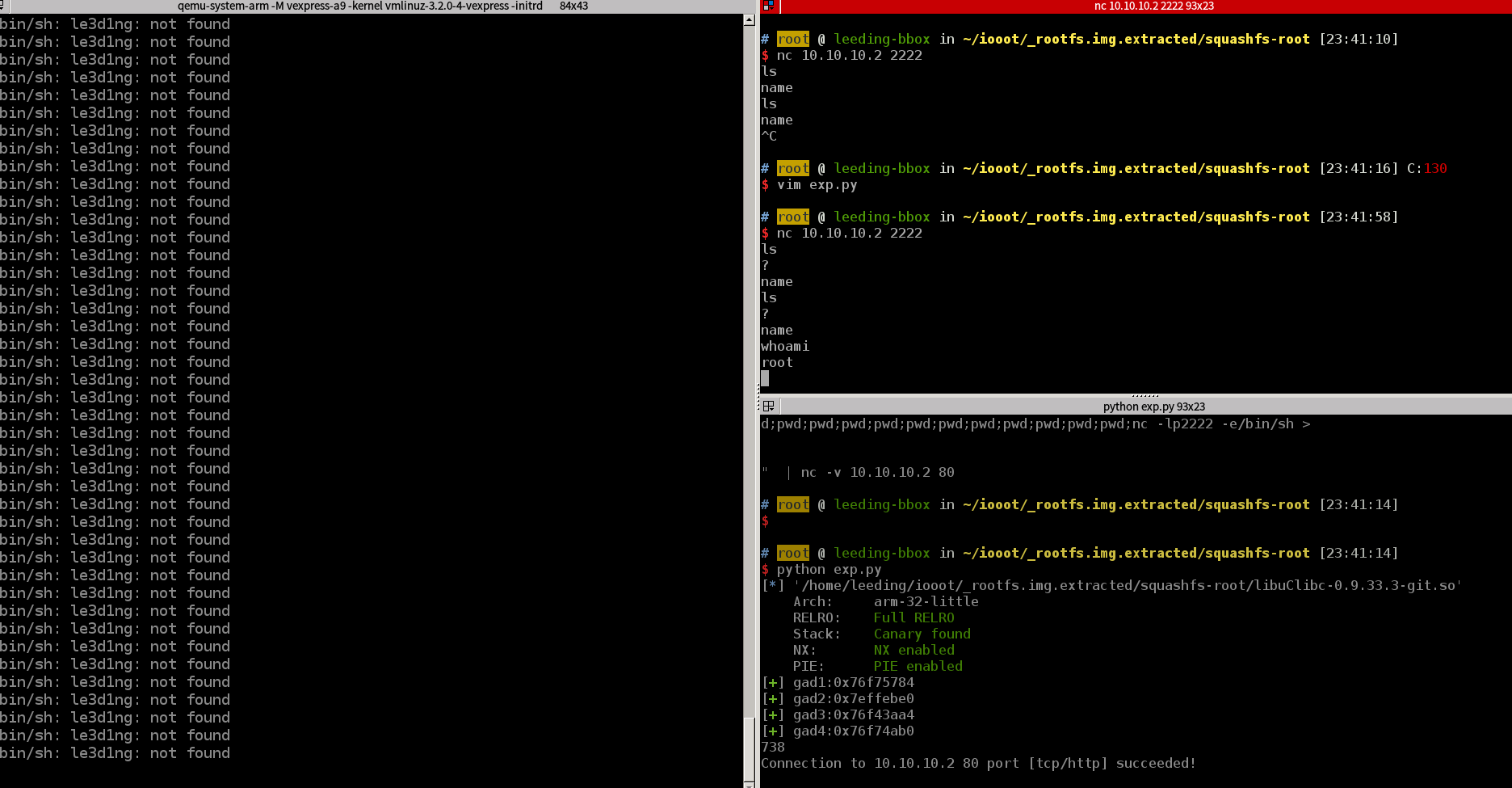This screenshot has width=1512, height=788.
Task: Click the 'NX enabled' value
Action: point(913,650)
